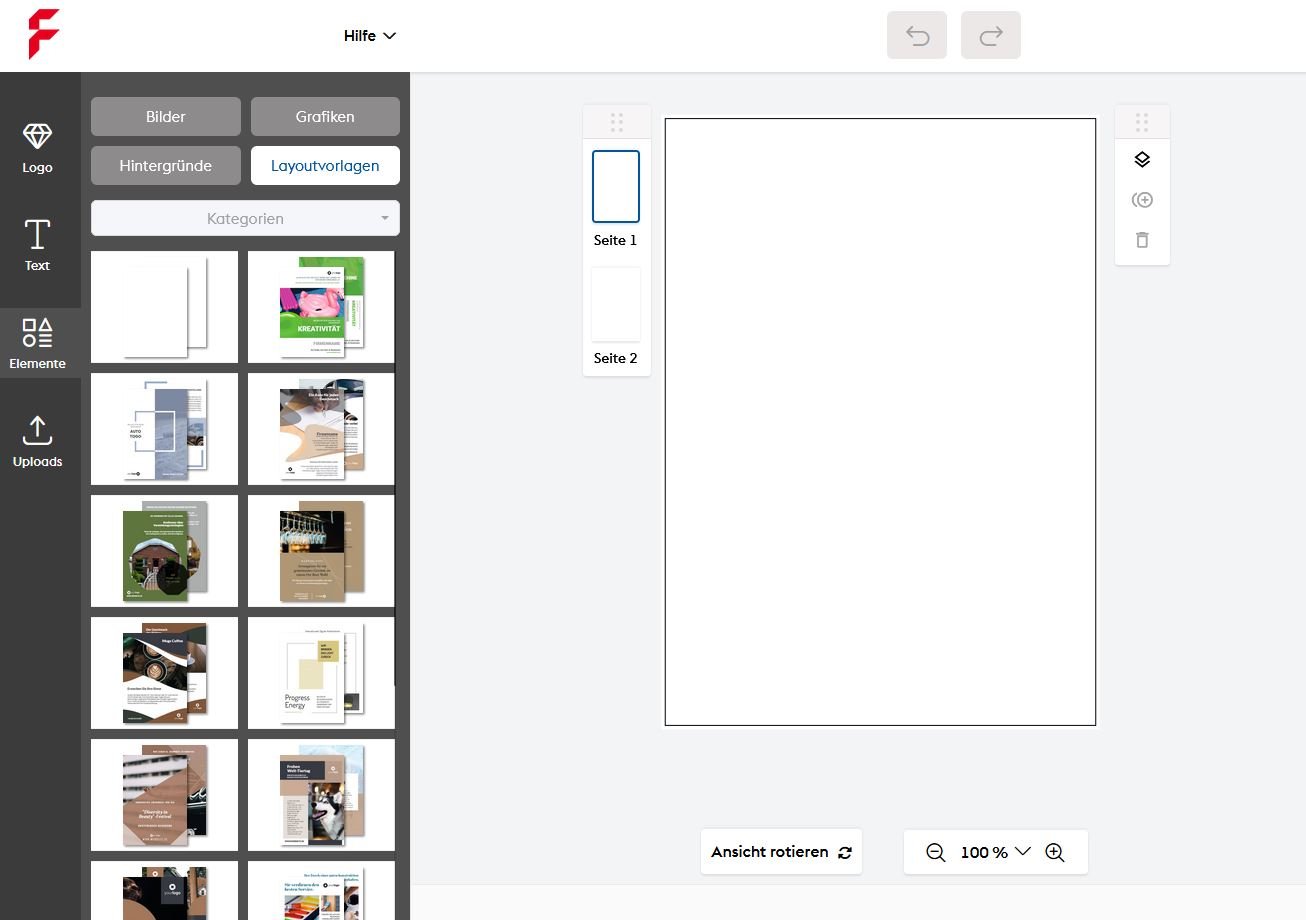Zoom in with the plus magnifier
Viewport: 1306px width, 920px height.
coord(1054,852)
